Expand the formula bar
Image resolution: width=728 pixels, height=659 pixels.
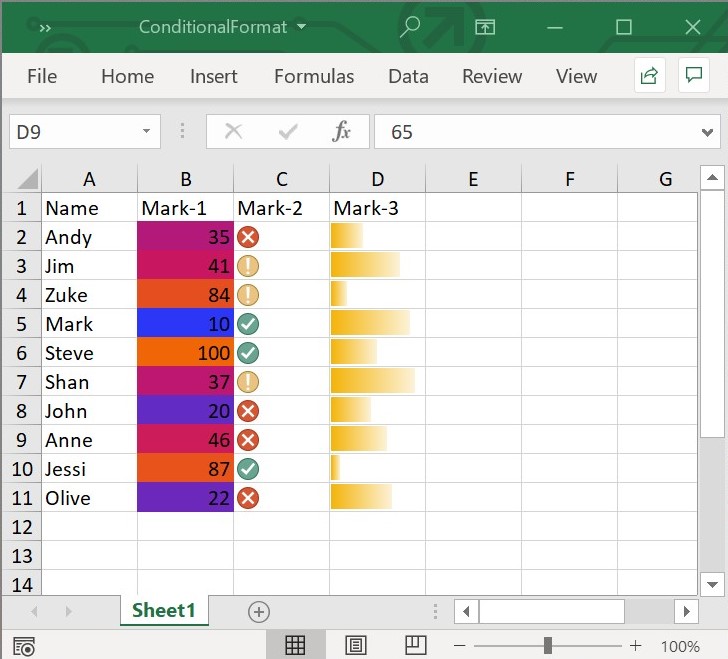pos(708,132)
